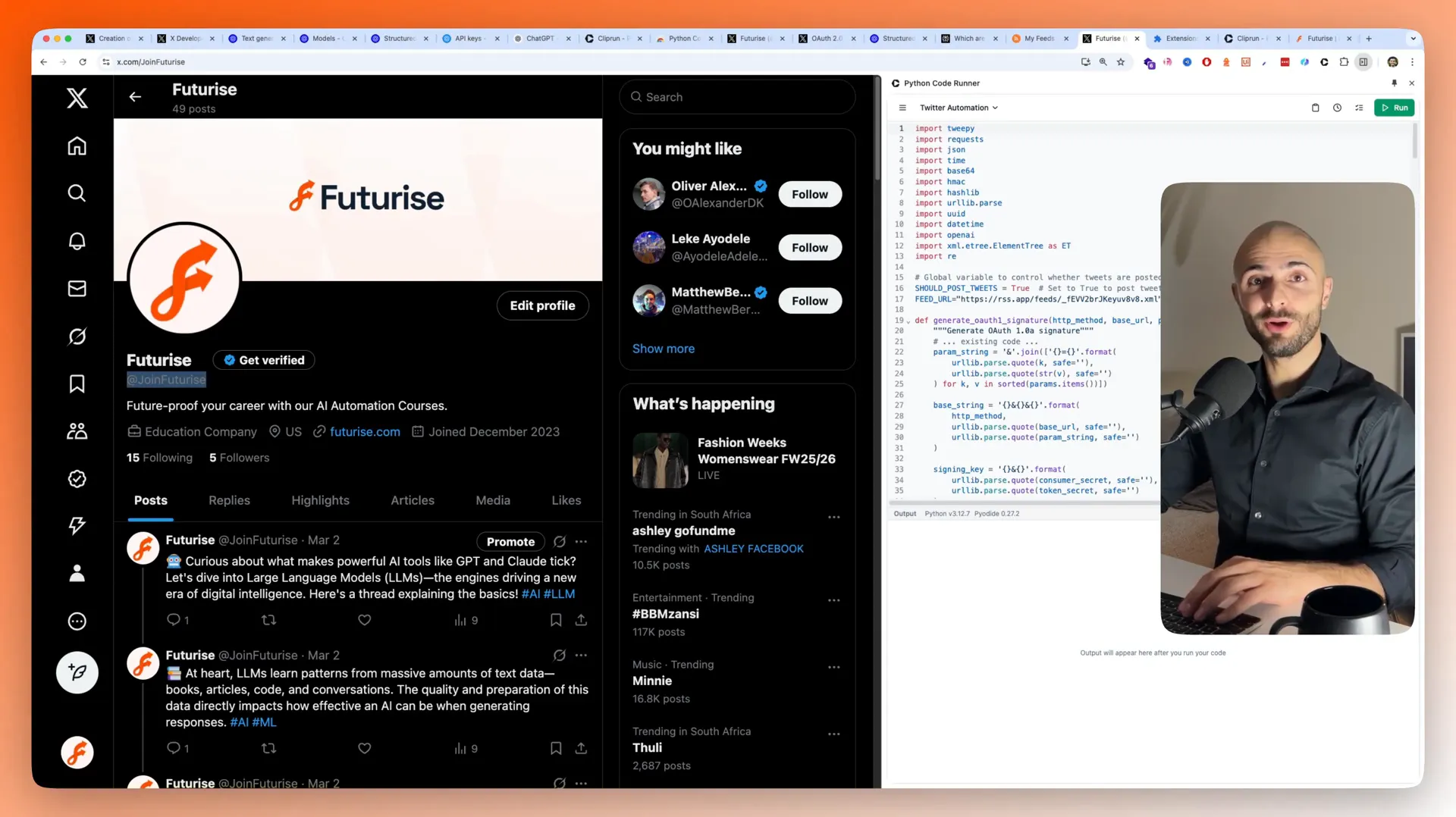Open the tab list chevron in Chrome
This screenshot has height=817, width=1456.
[x=1413, y=39]
